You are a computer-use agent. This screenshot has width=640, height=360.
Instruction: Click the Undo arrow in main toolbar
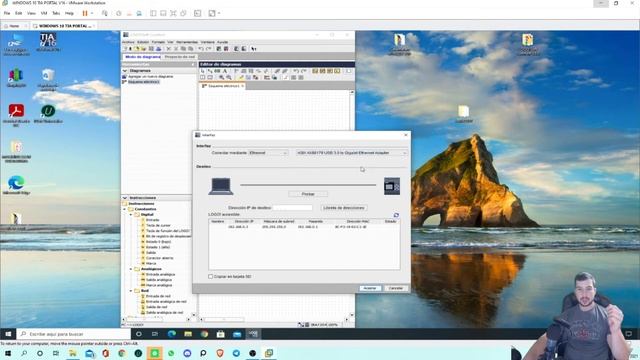[201, 49]
